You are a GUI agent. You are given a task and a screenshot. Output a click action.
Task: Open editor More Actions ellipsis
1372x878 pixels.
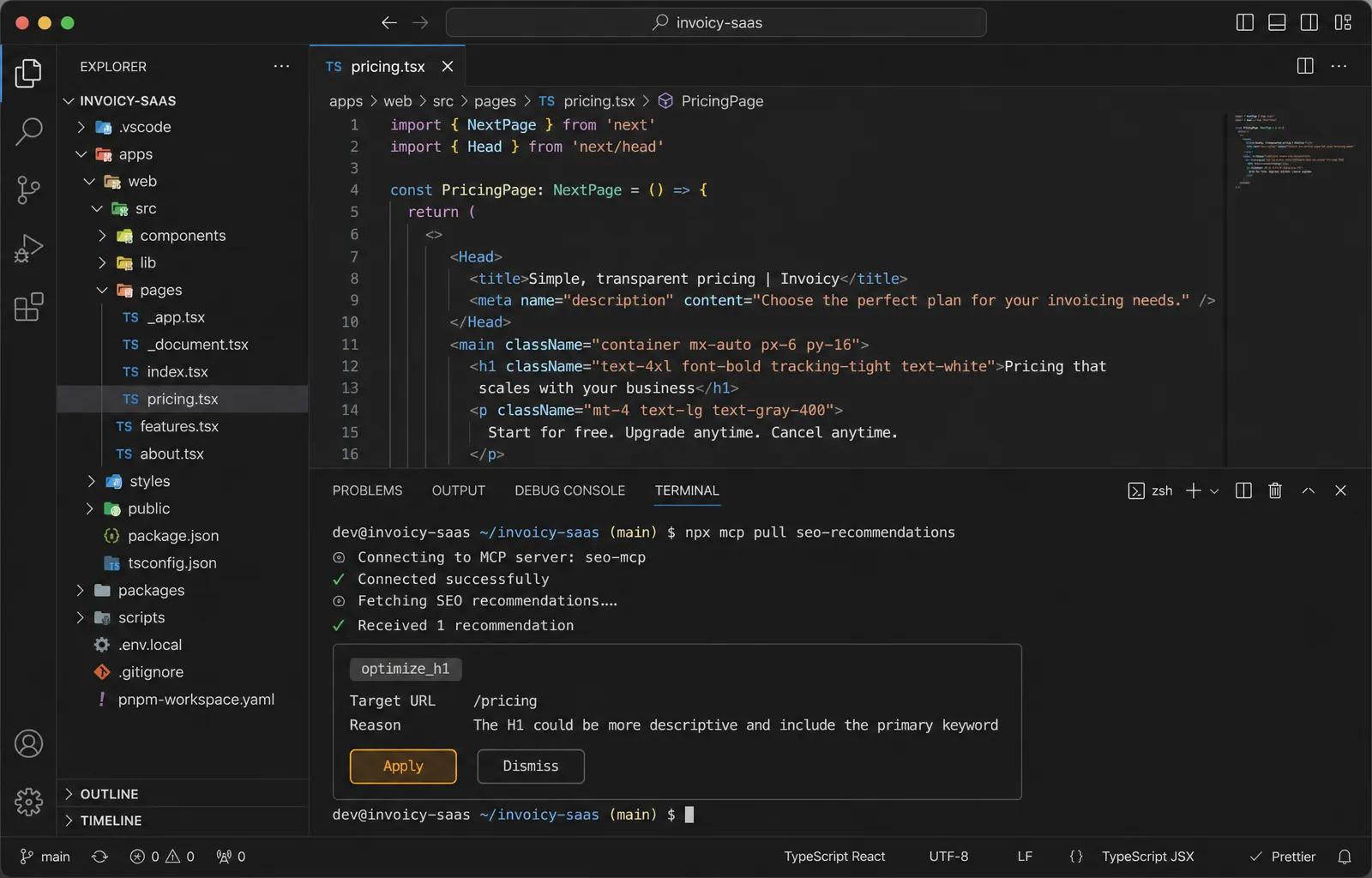tap(1339, 66)
